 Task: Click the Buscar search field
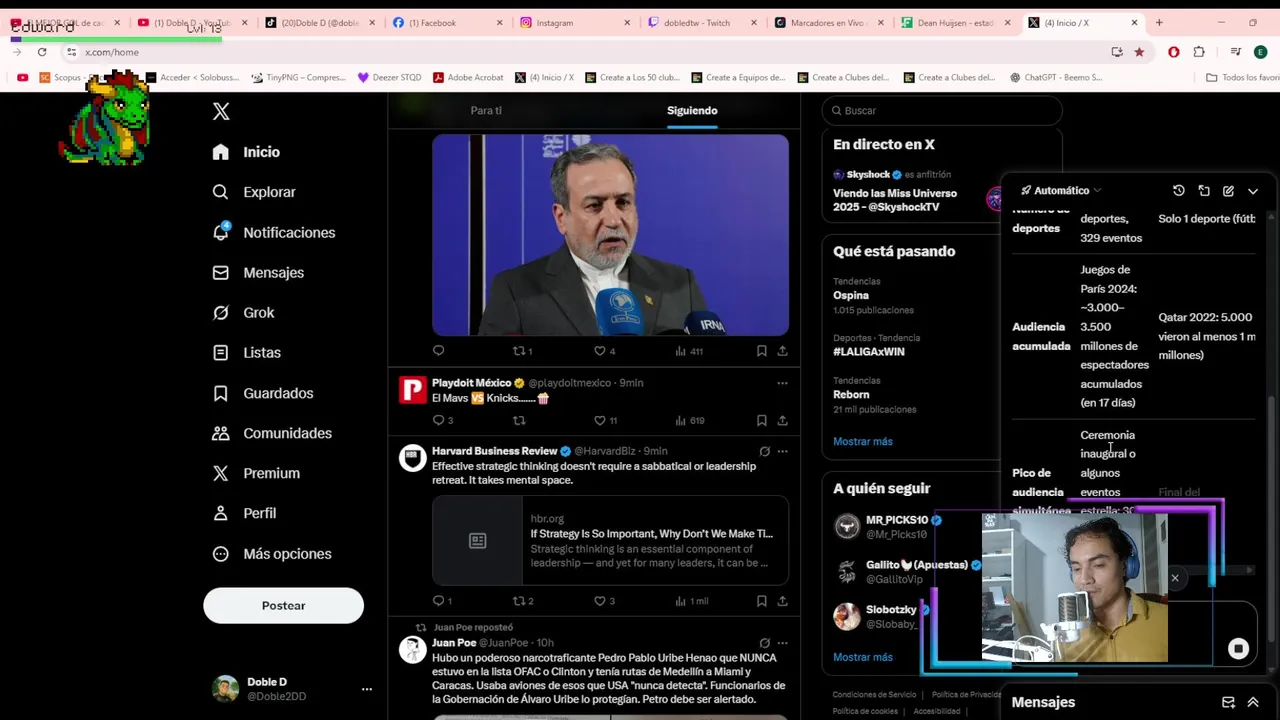pos(945,111)
